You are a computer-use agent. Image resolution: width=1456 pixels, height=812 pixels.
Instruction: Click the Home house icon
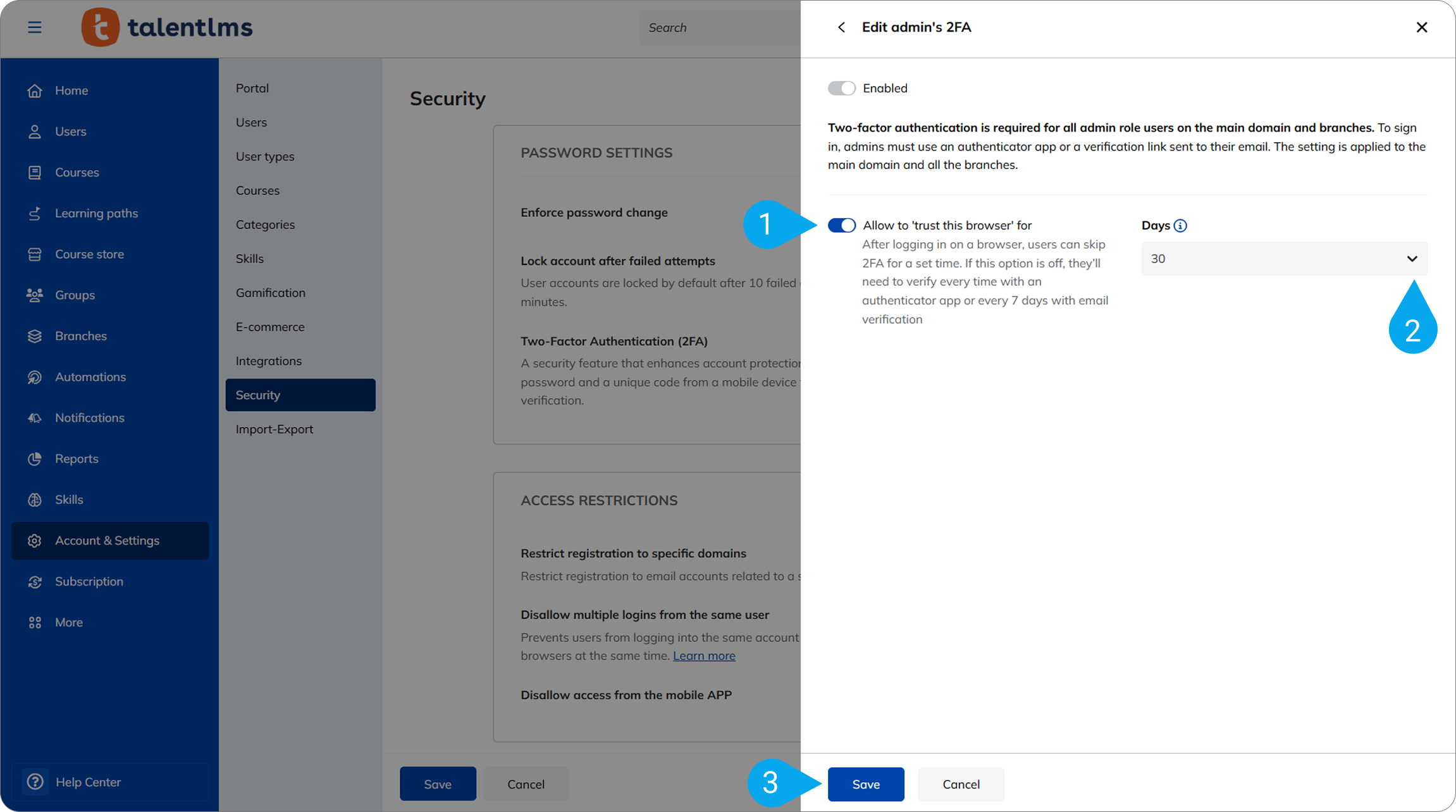point(35,90)
